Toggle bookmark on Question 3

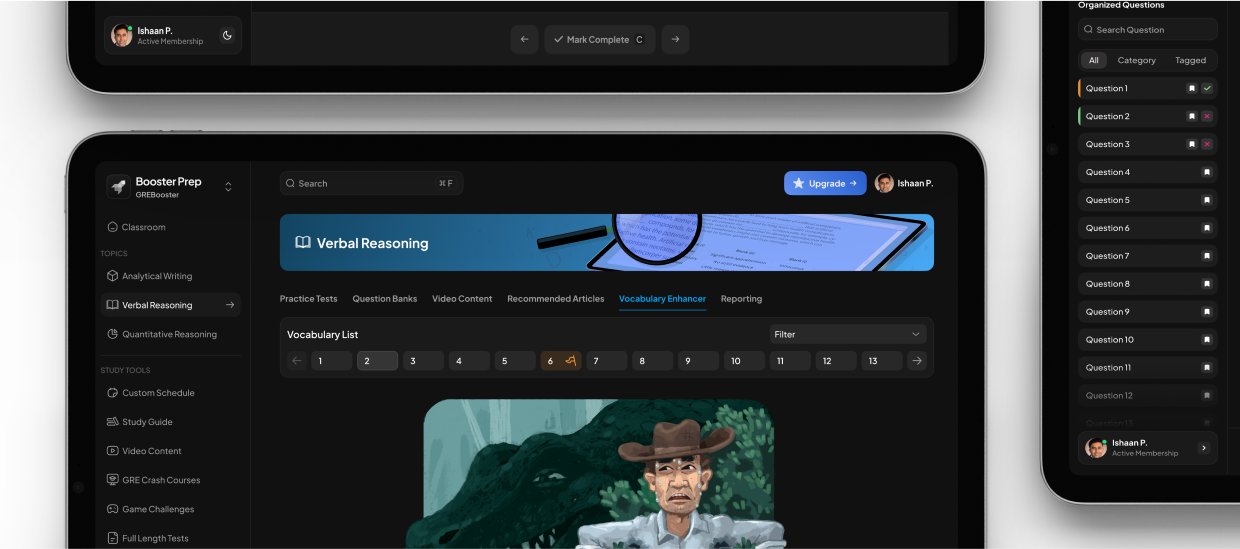click(x=1192, y=144)
